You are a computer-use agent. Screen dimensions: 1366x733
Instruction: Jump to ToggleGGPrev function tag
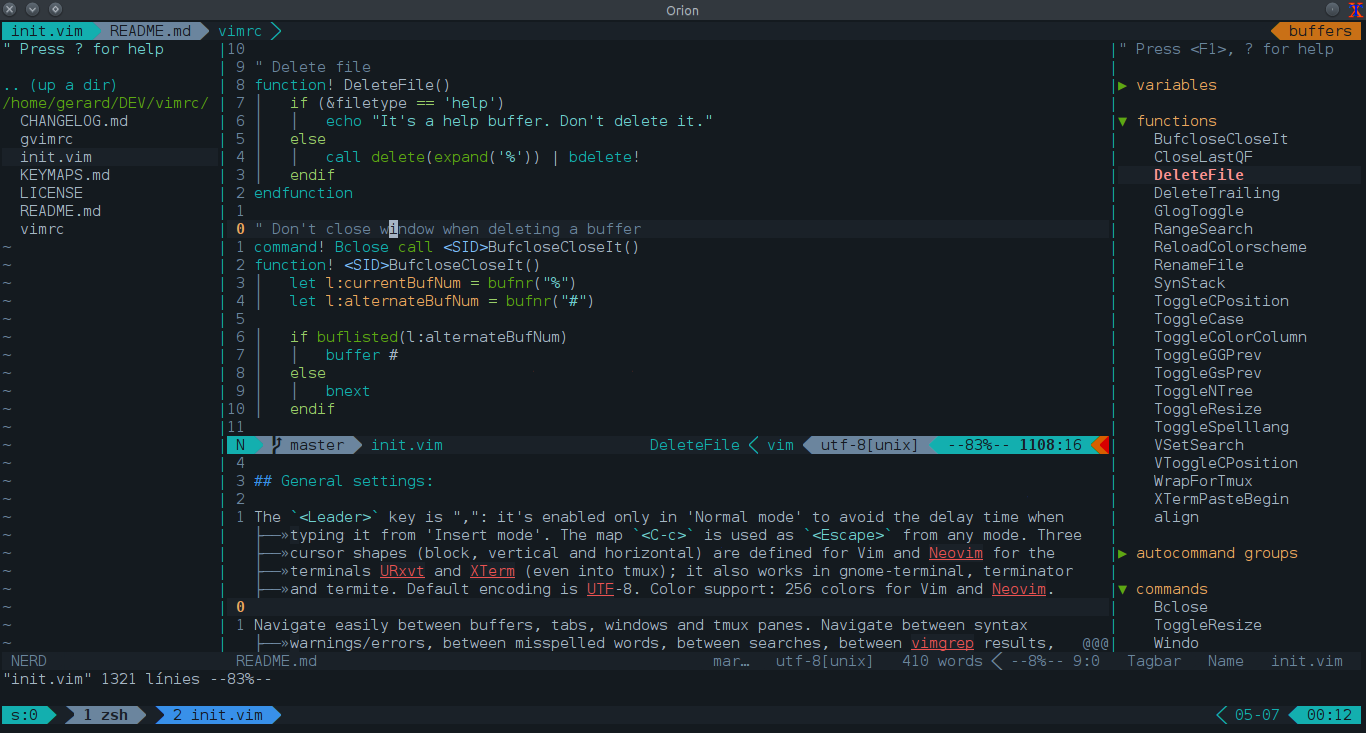[x=1208, y=355]
